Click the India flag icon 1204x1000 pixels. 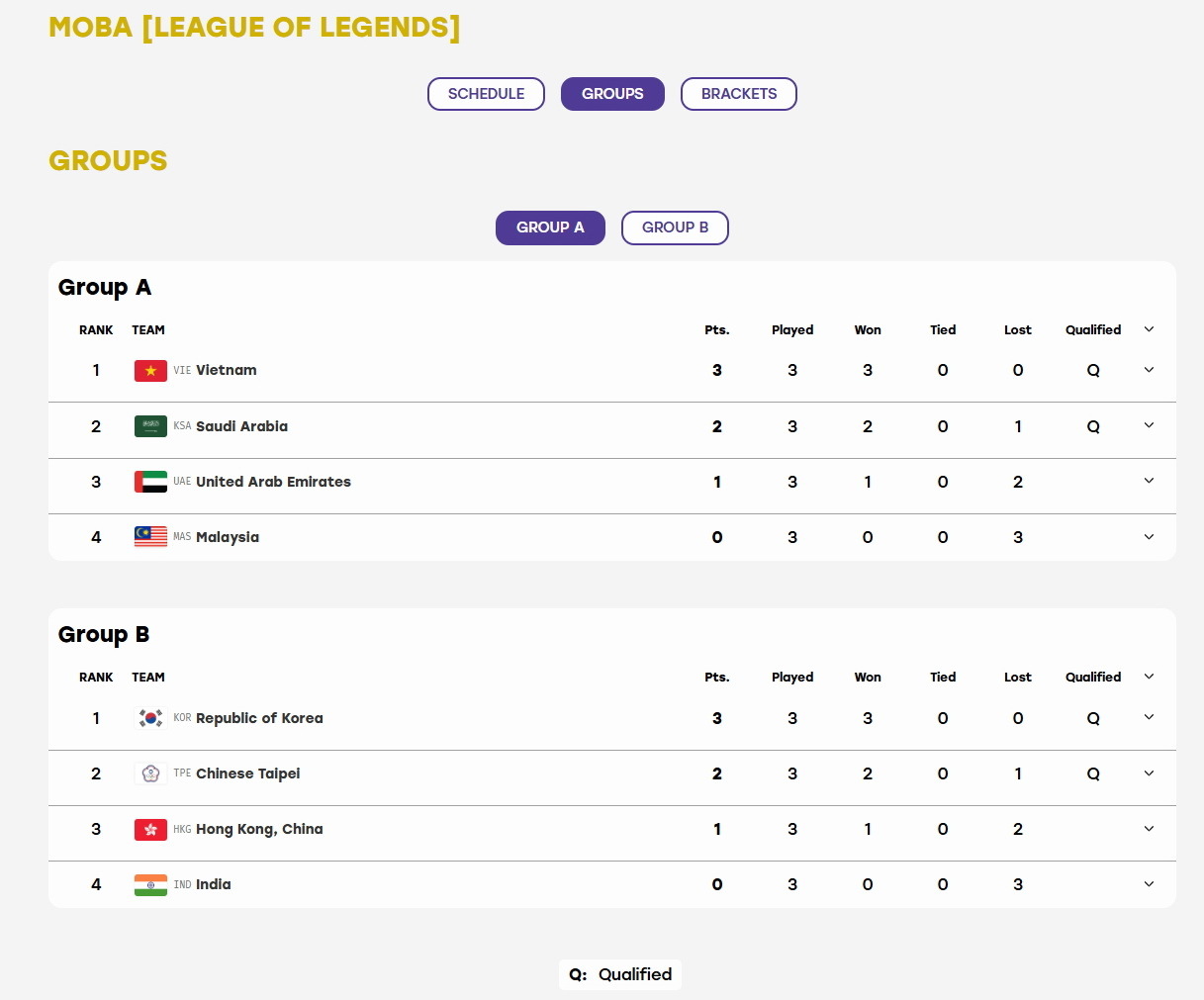point(150,884)
